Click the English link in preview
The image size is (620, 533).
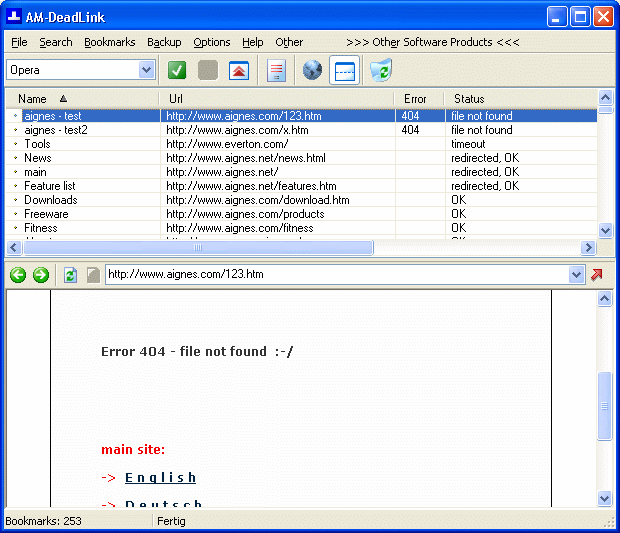160,478
